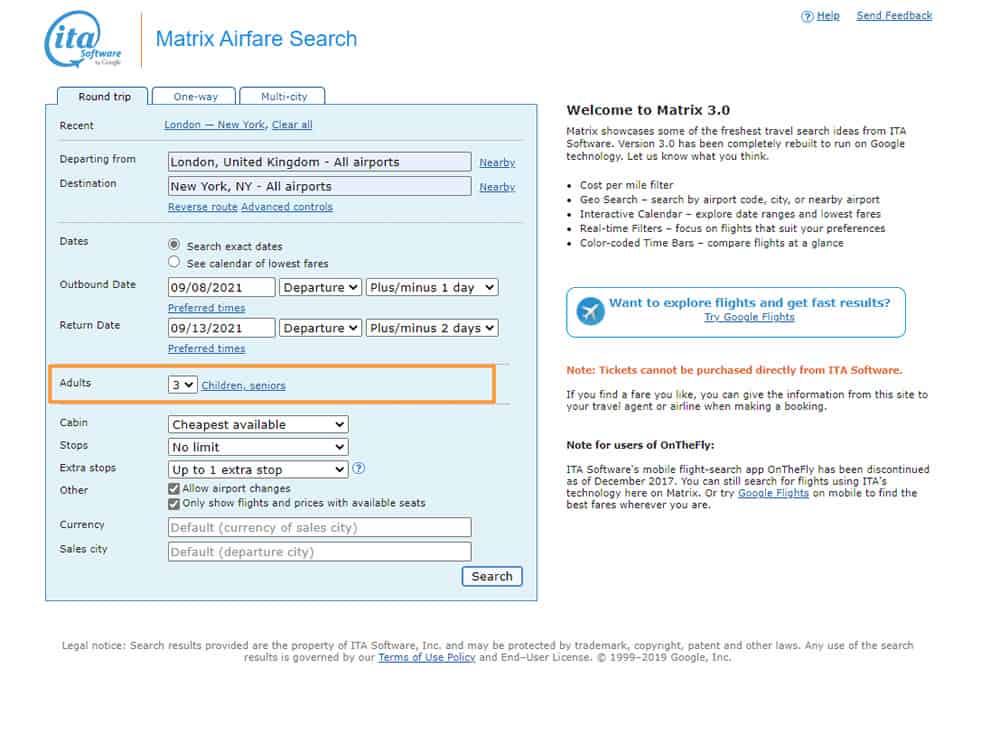Open Google Flights link in OnTheFly note
Image resolution: width=1000 pixels, height=752 pixels.
tap(773, 493)
